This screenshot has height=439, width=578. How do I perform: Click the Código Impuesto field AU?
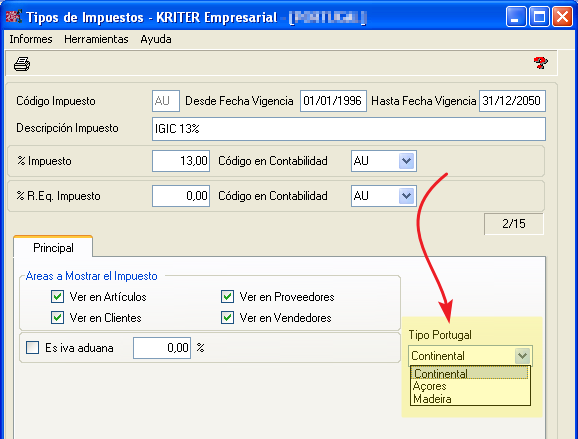click(x=166, y=101)
